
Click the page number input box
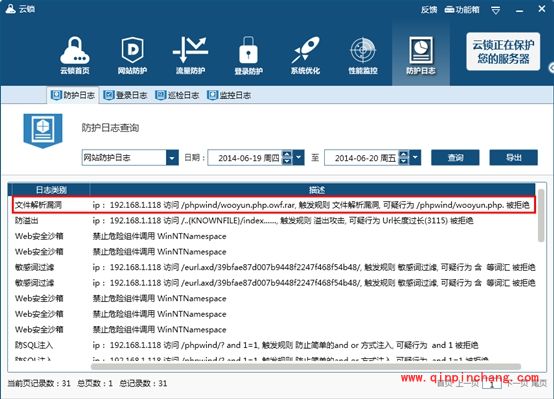(x=492, y=384)
